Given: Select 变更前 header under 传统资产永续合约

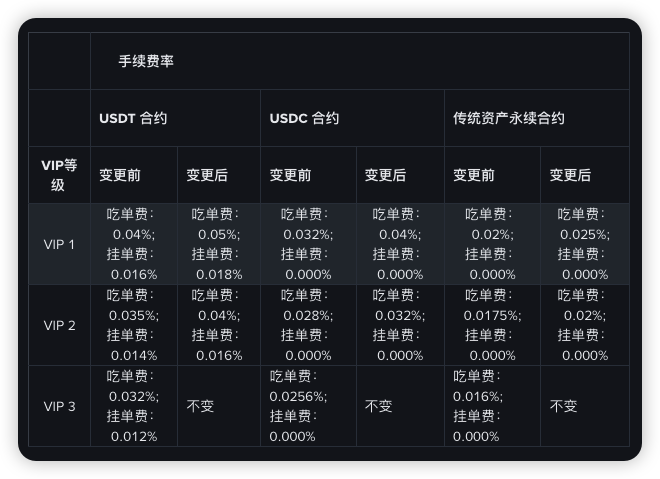Looking at the screenshot, I should click(x=474, y=175).
